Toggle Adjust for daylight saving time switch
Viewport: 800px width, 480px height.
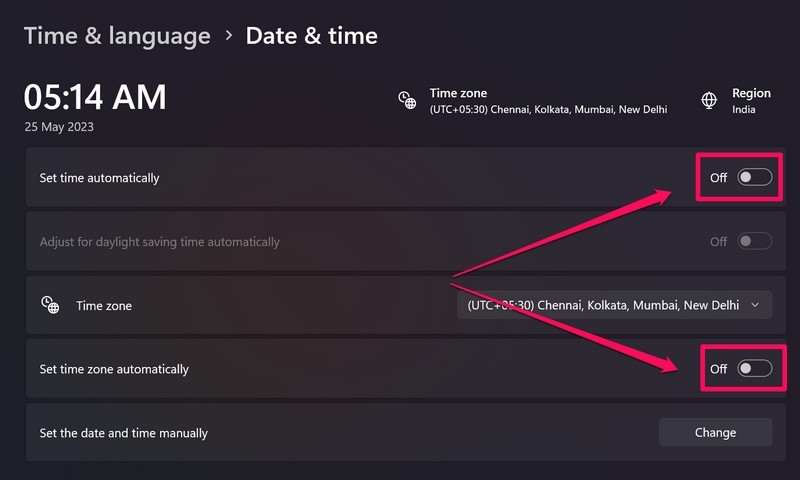coord(755,241)
